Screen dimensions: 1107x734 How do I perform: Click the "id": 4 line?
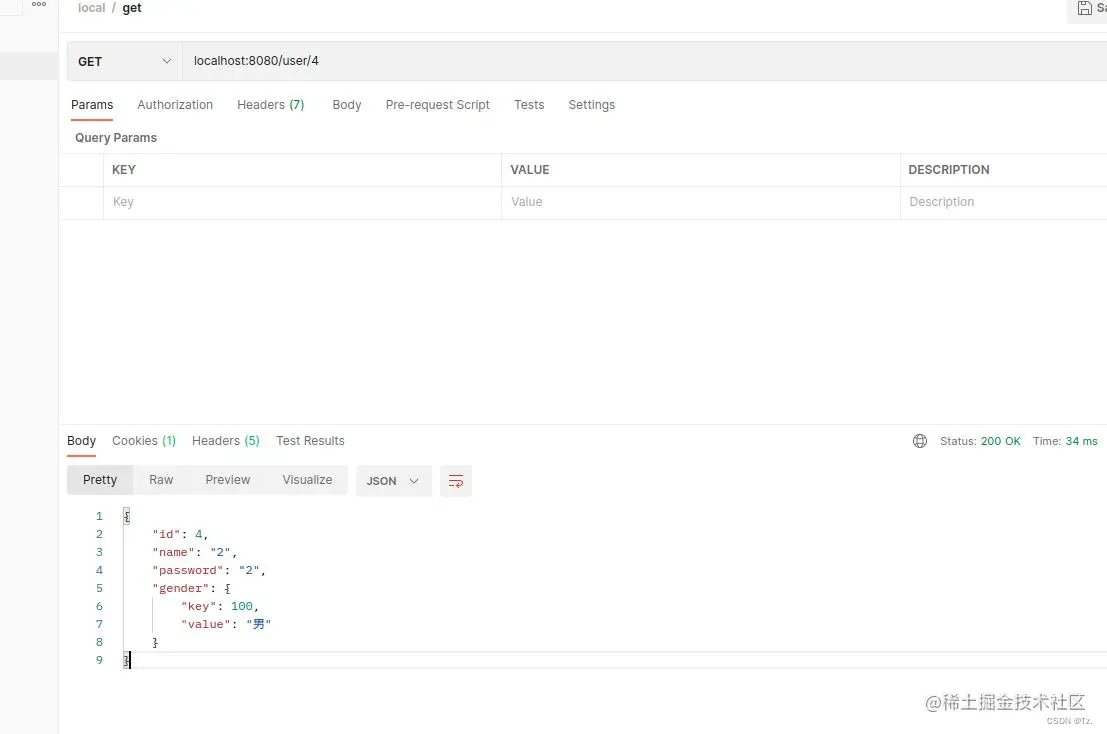180,534
